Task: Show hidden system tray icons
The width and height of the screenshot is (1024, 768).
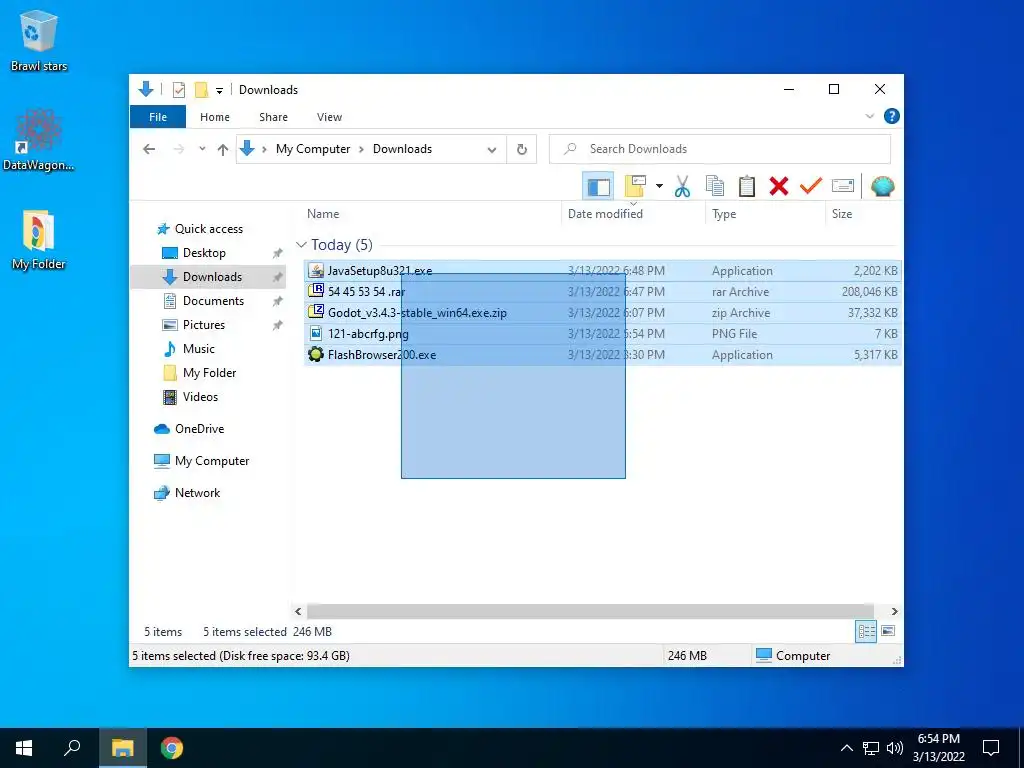Action: (x=846, y=748)
